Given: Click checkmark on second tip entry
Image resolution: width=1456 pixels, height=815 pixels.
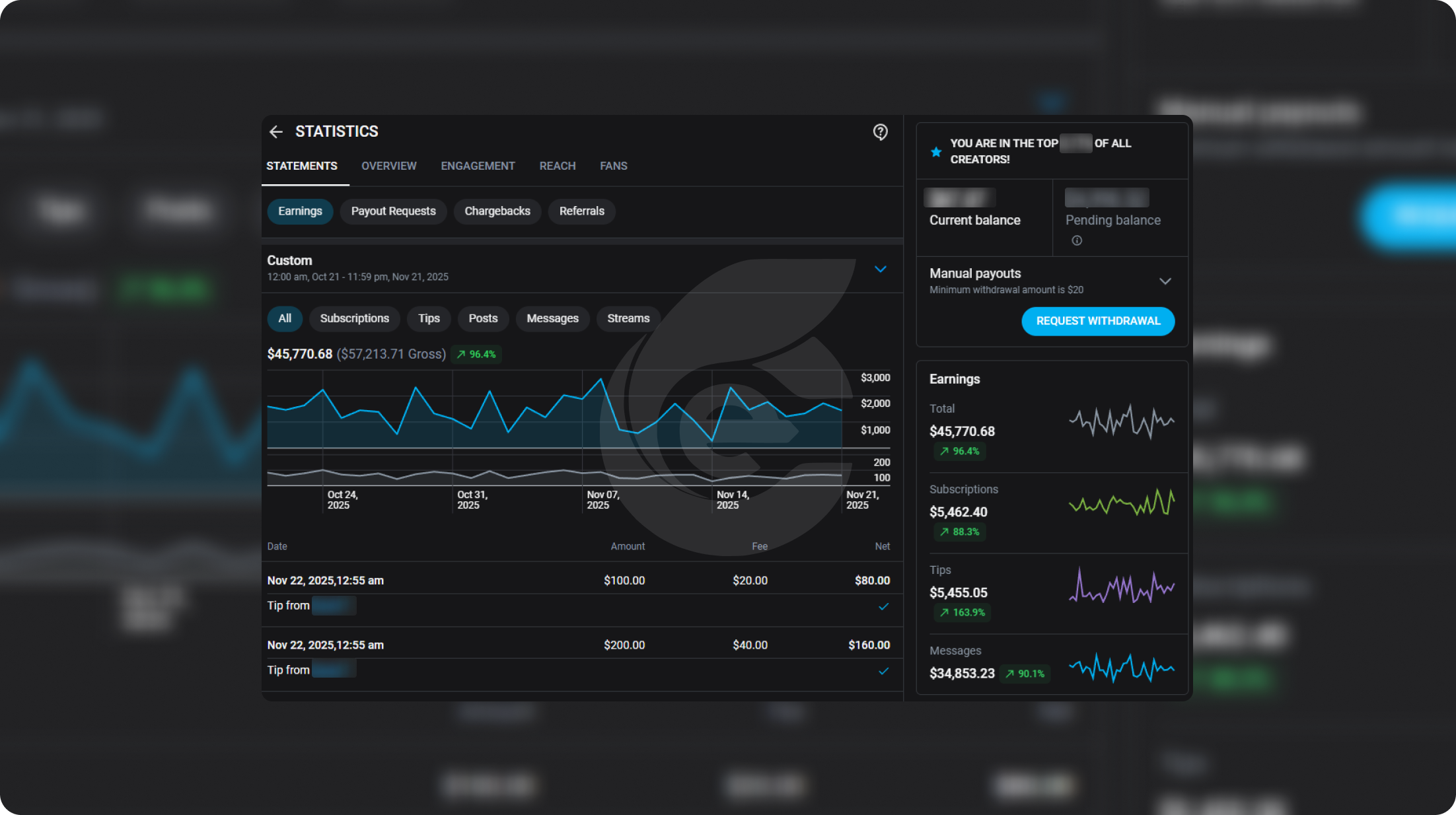Looking at the screenshot, I should [x=883, y=671].
